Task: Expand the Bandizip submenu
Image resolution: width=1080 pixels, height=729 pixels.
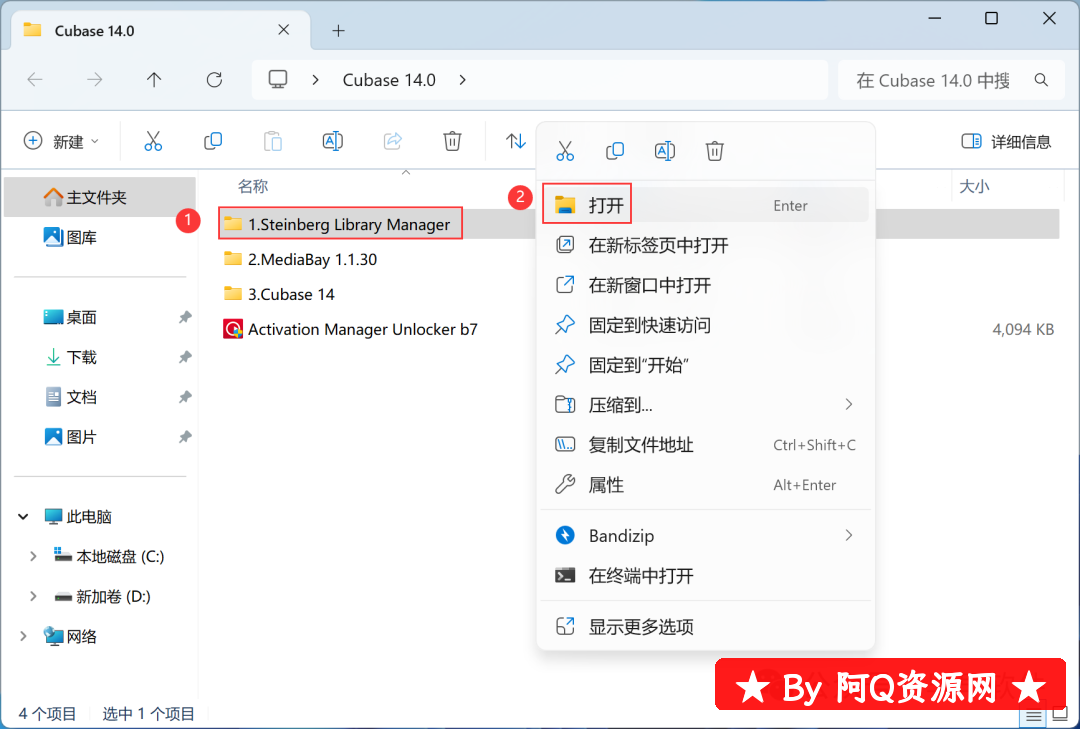Action: pos(849,535)
